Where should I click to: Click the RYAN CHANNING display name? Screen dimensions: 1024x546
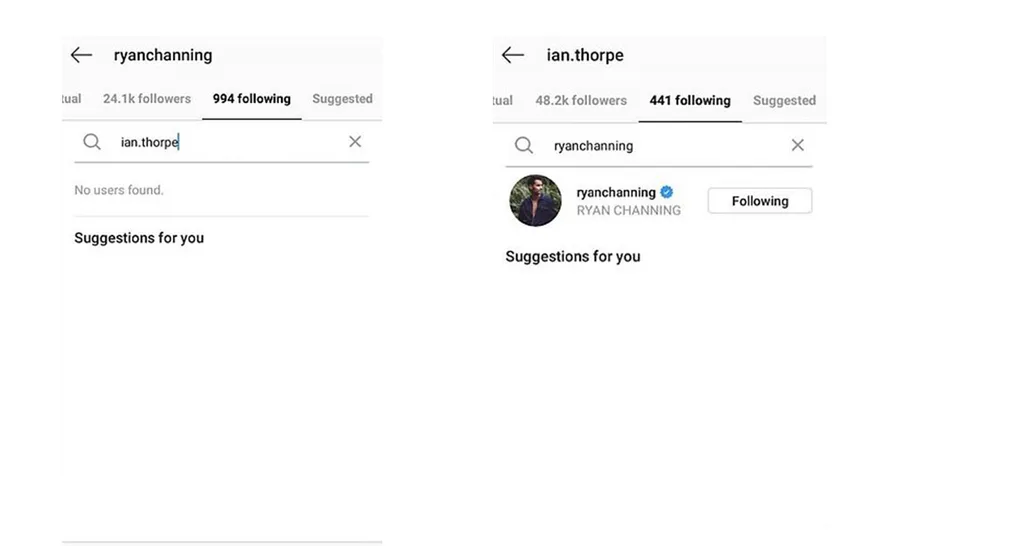click(628, 210)
